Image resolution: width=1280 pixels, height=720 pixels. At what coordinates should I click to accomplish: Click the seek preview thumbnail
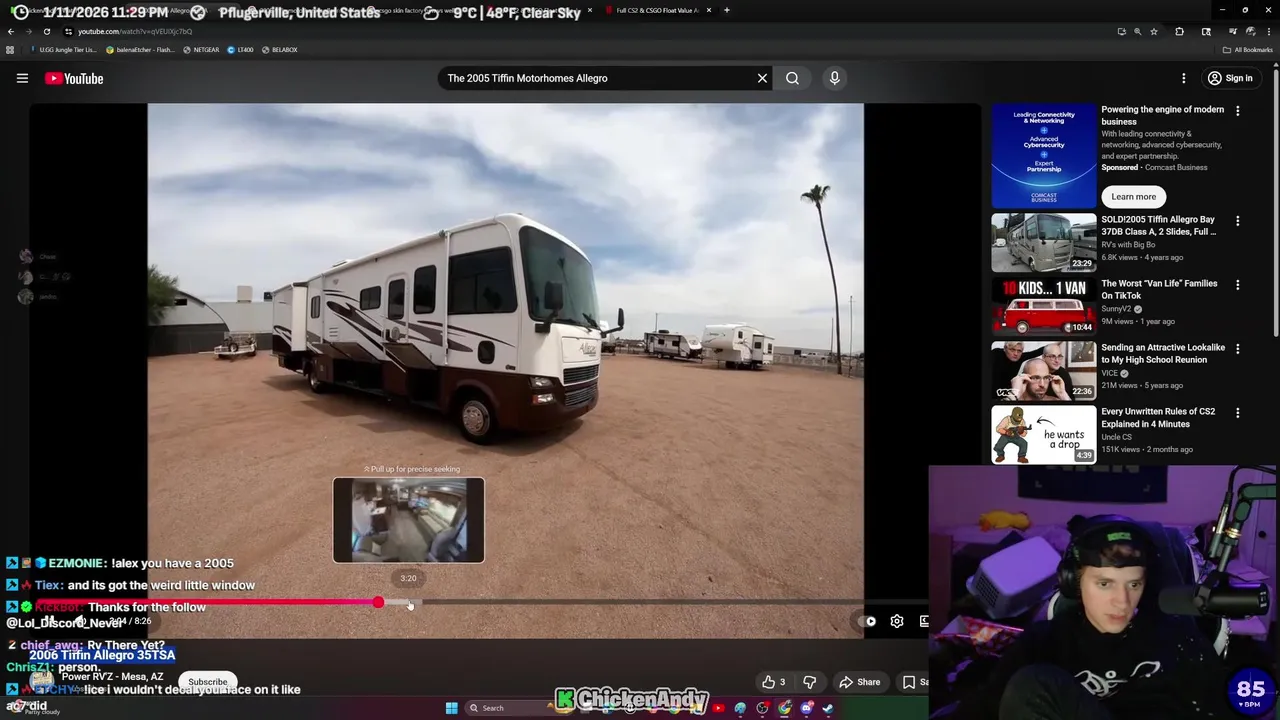409,520
